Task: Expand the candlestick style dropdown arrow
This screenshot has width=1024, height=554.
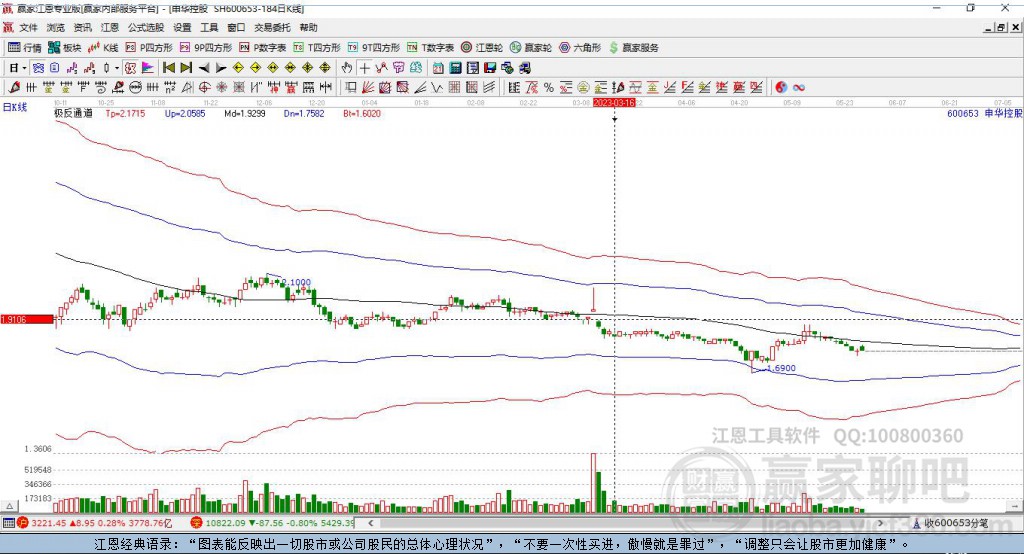Action: point(117,68)
